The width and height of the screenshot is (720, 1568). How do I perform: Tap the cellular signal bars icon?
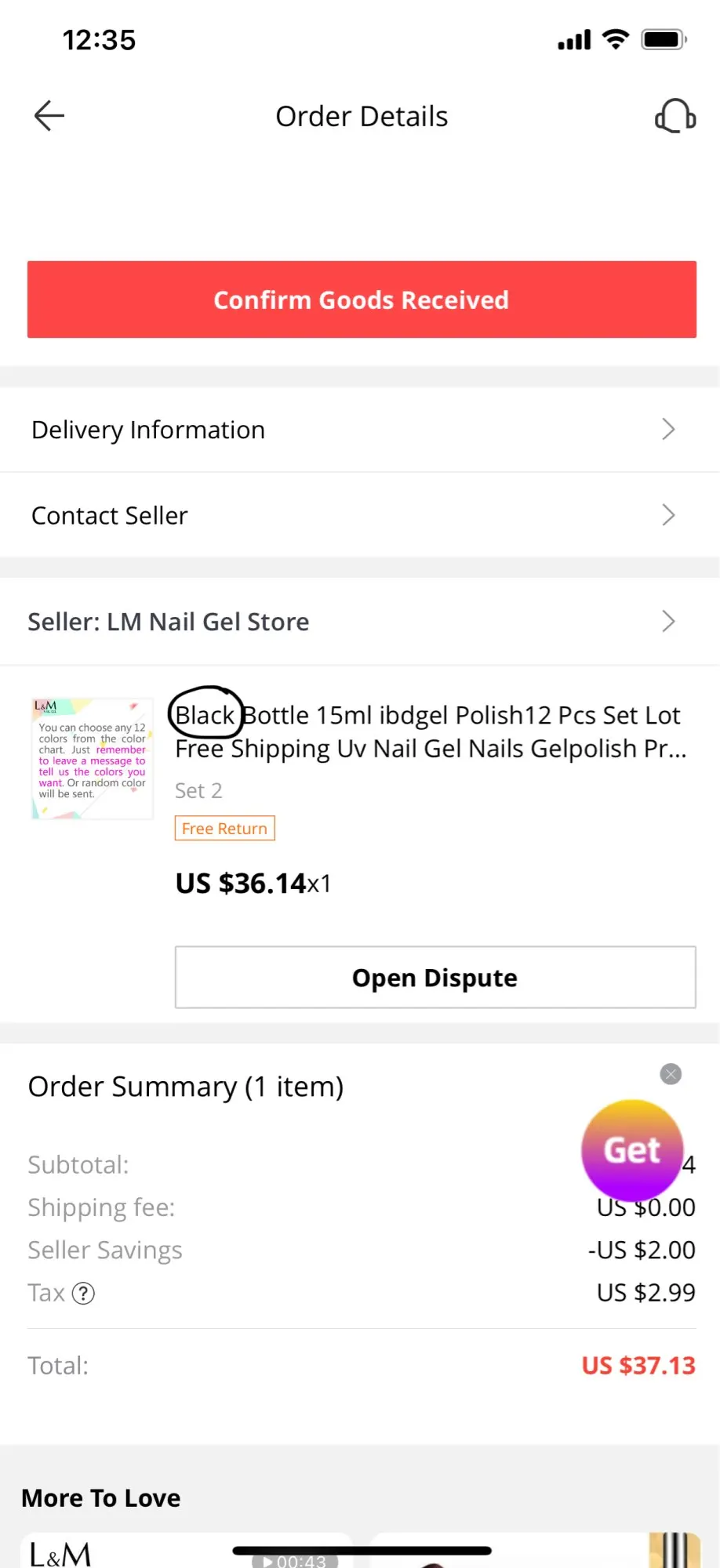[x=574, y=40]
